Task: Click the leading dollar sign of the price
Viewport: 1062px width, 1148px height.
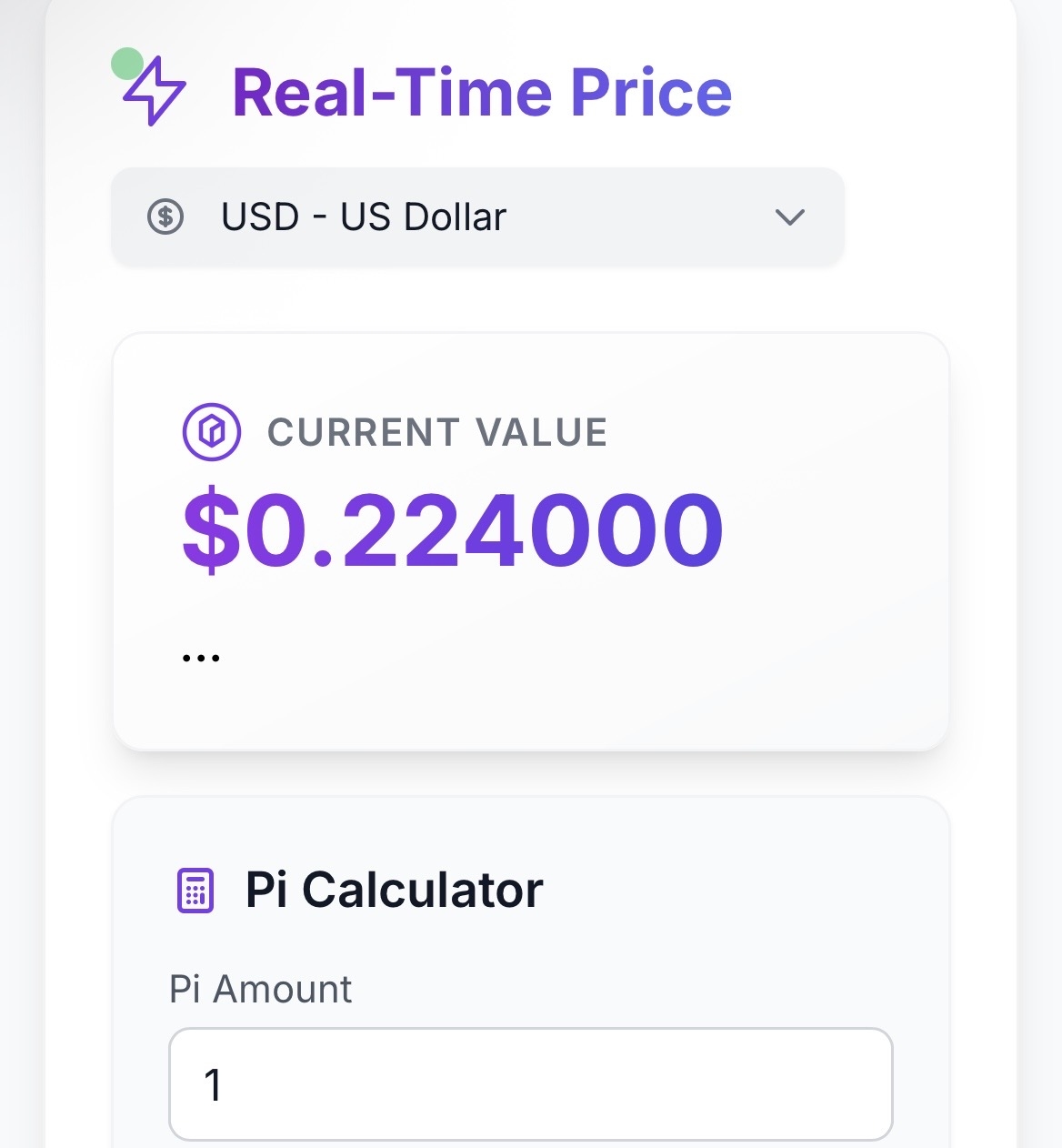Action: coord(210,529)
